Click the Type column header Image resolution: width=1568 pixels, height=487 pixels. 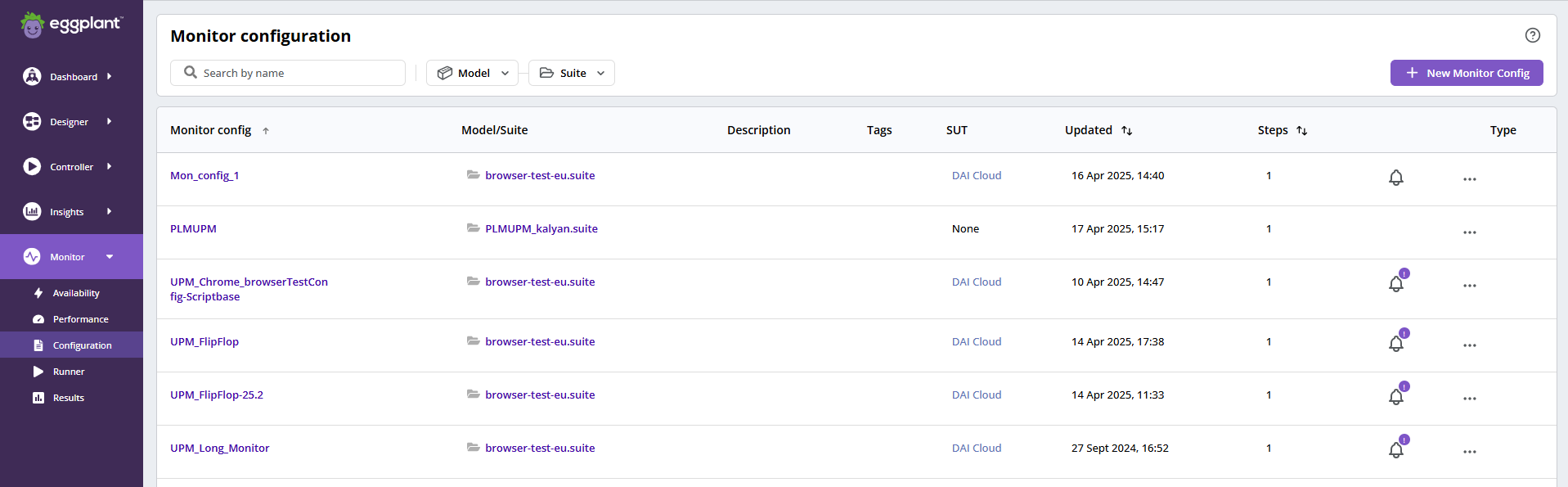tap(1503, 130)
